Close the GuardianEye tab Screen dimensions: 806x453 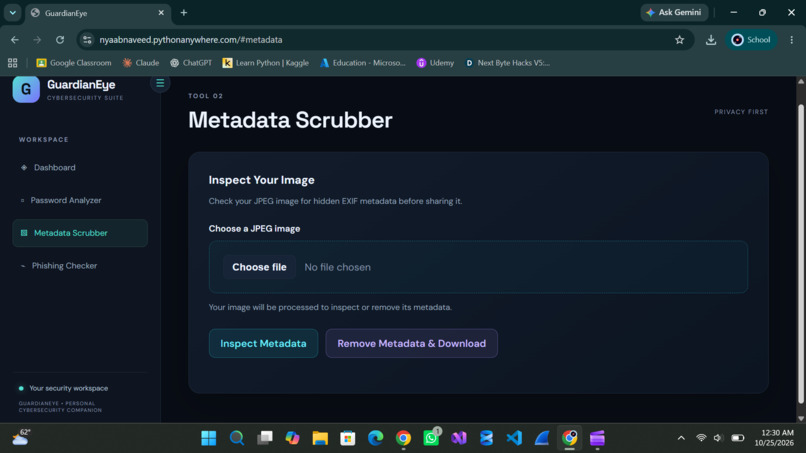pos(161,12)
